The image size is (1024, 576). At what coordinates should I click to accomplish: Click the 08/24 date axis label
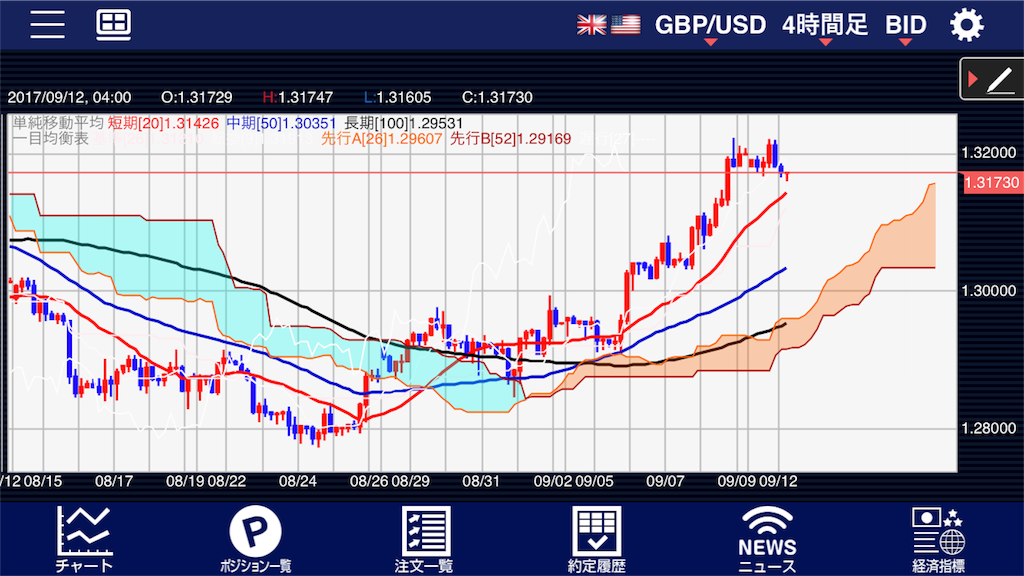pyautogui.click(x=298, y=481)
